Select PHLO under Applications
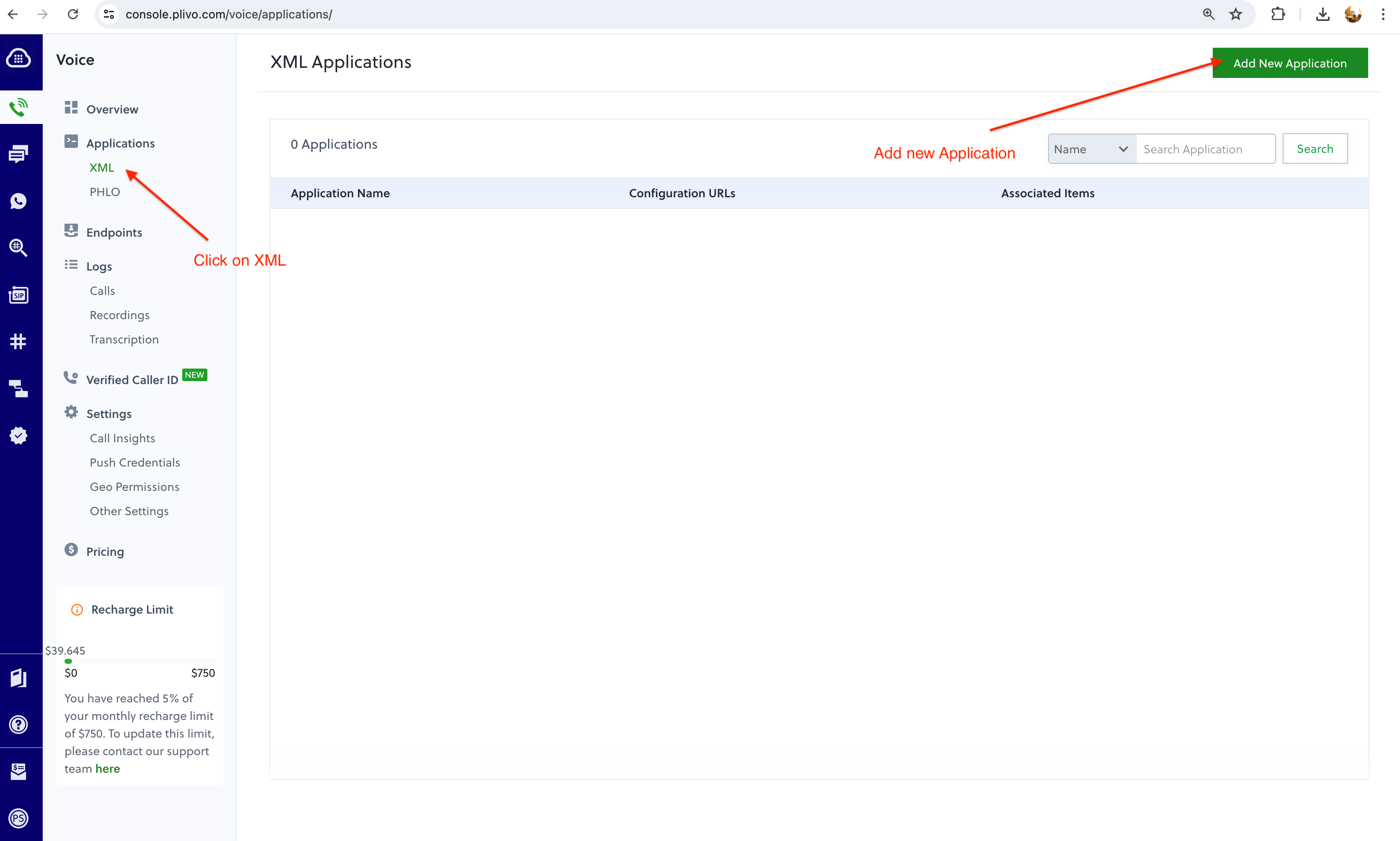1400x841 pixels. point(105,192)
